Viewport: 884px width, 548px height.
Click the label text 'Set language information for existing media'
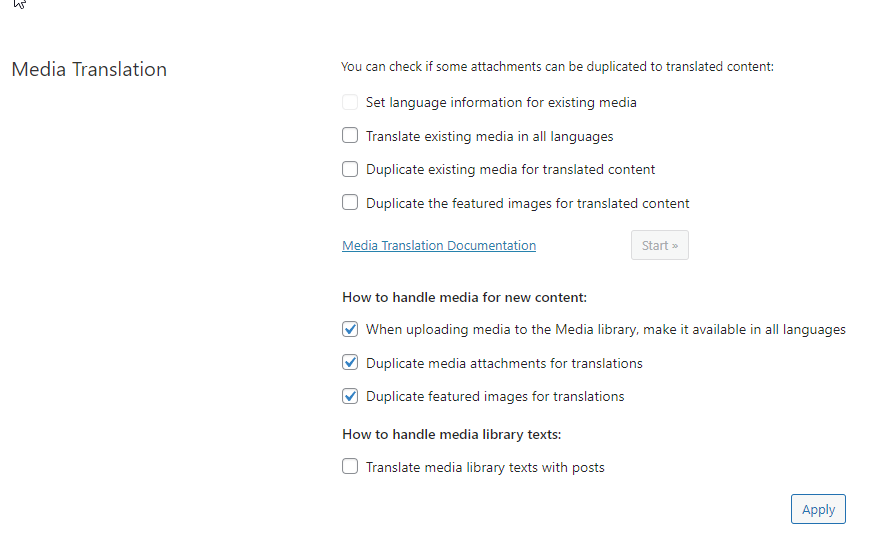coord(501,103)
